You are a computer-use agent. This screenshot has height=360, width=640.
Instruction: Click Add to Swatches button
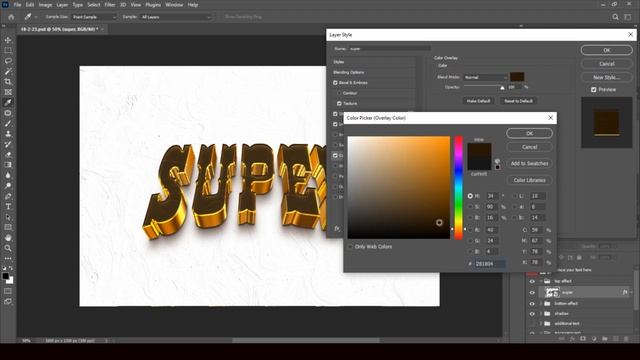(529, 163)
